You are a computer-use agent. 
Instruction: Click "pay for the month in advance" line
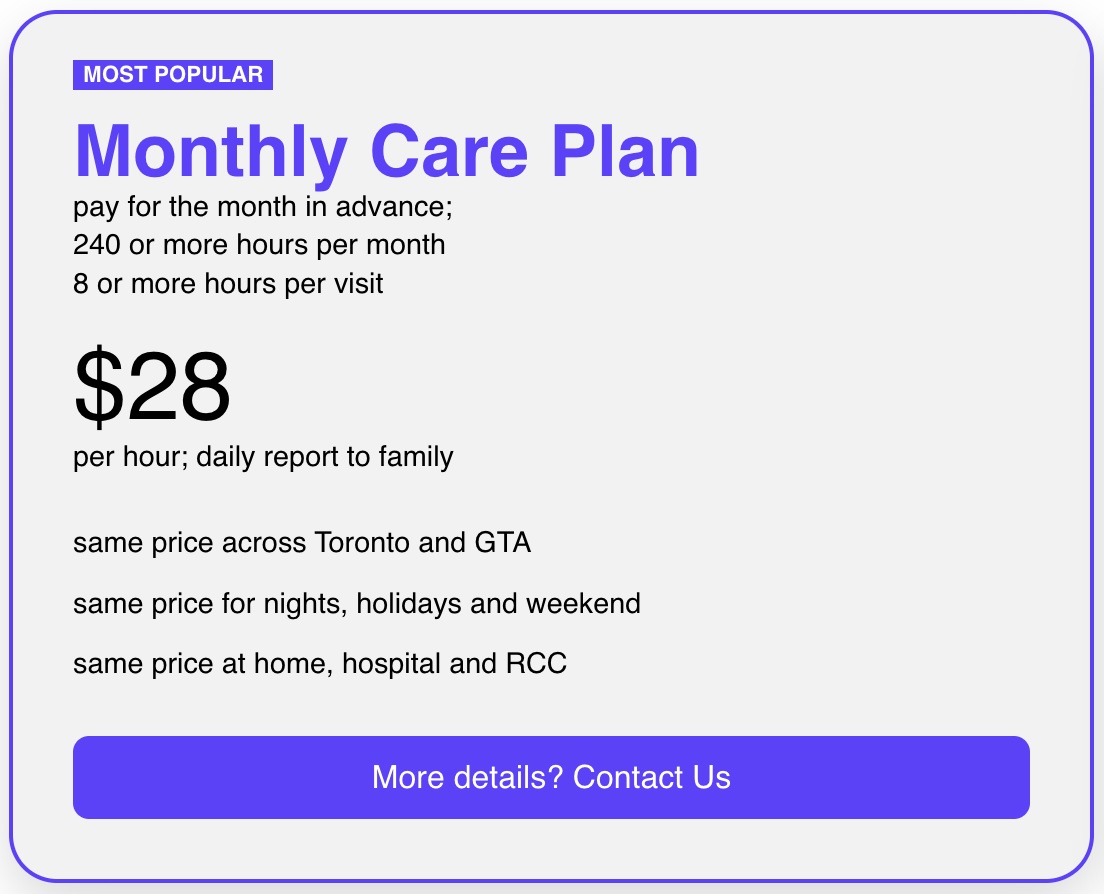(x=263, y=207)
